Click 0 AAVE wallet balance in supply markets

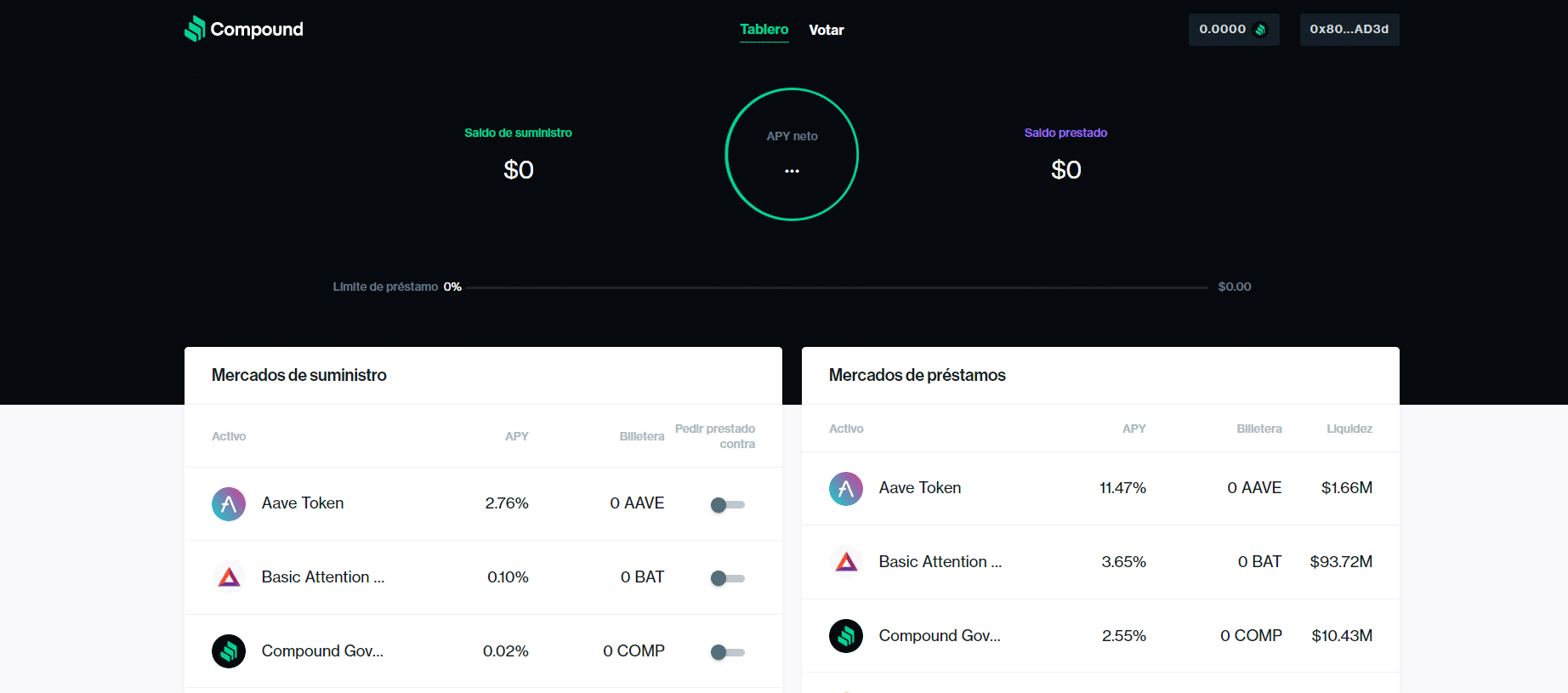point(637,503)
